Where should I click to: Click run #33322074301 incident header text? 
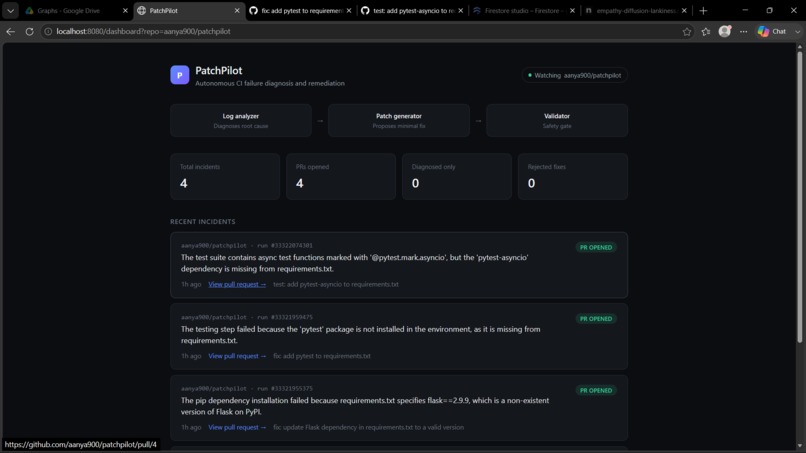pyautogui.click(x=247, y=246)
